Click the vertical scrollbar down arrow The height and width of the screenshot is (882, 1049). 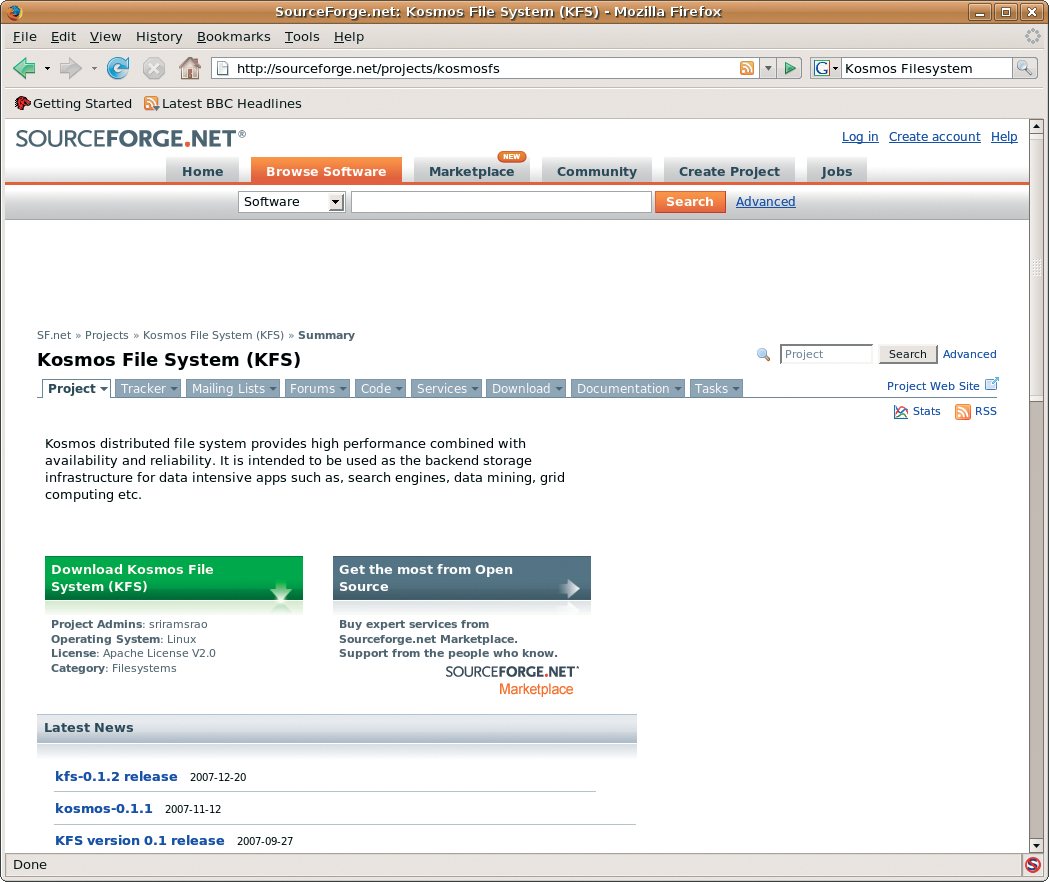coord(1036,845)
